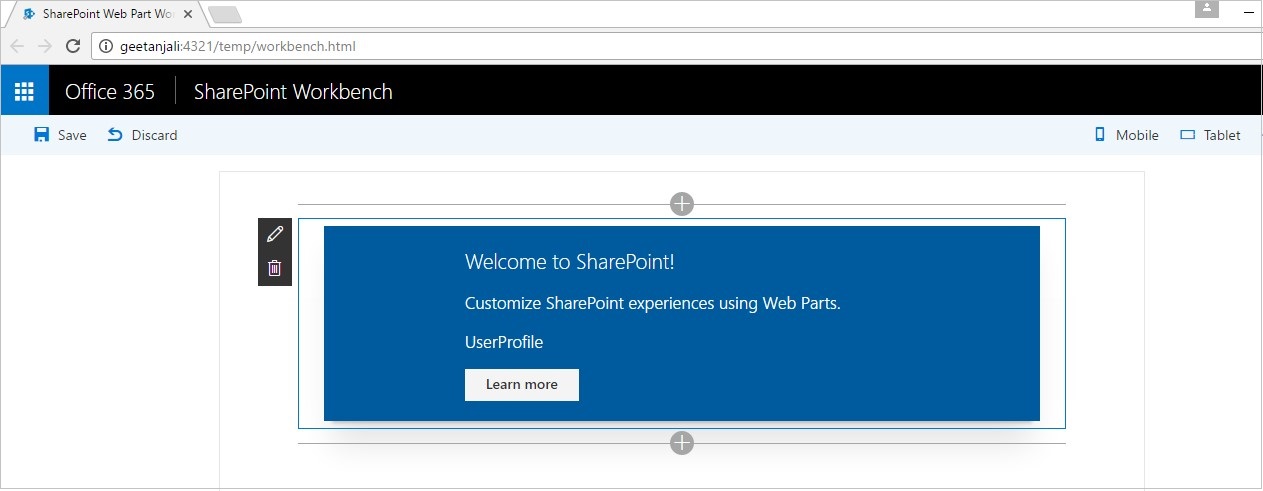
Task: Add web part with bottom plus icon
Action: point(681,443)
